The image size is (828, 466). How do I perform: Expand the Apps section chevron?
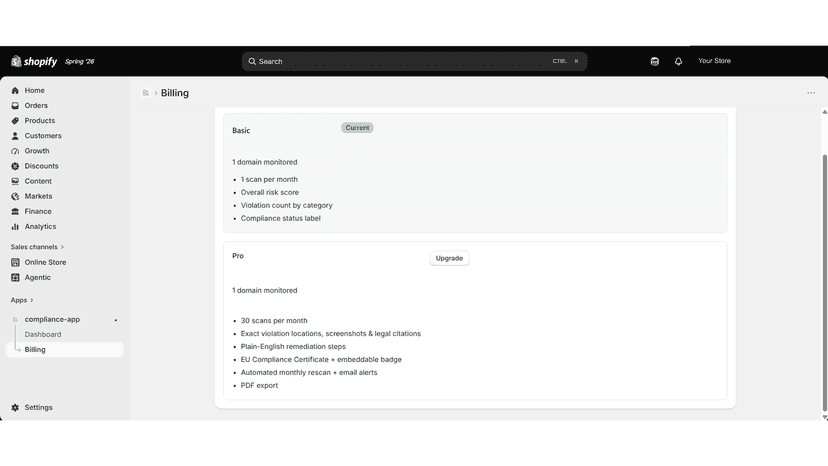click(32, 300)
